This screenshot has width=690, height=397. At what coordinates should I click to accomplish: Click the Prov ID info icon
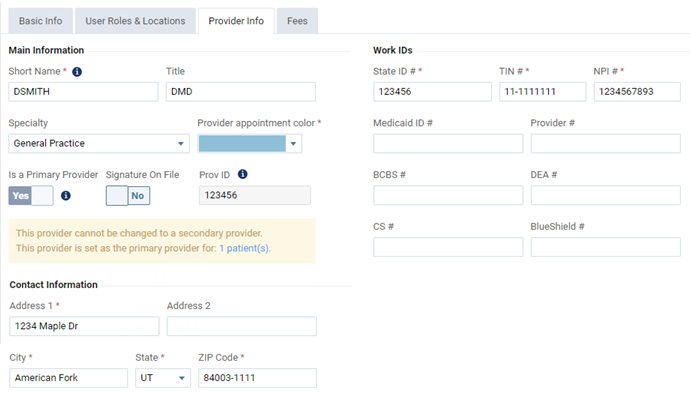(x=242, y=174)
